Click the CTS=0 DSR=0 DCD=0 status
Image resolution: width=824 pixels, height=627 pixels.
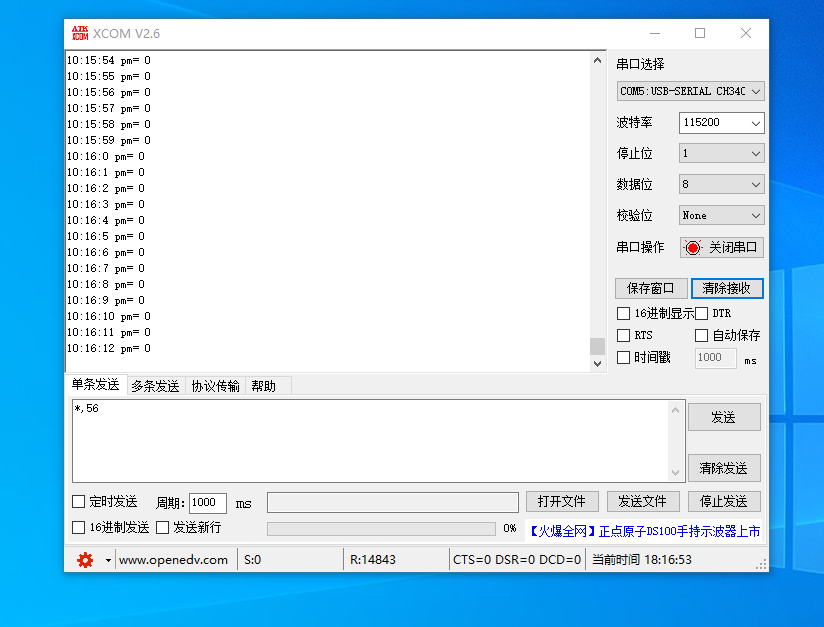click(x=517, y=560)
